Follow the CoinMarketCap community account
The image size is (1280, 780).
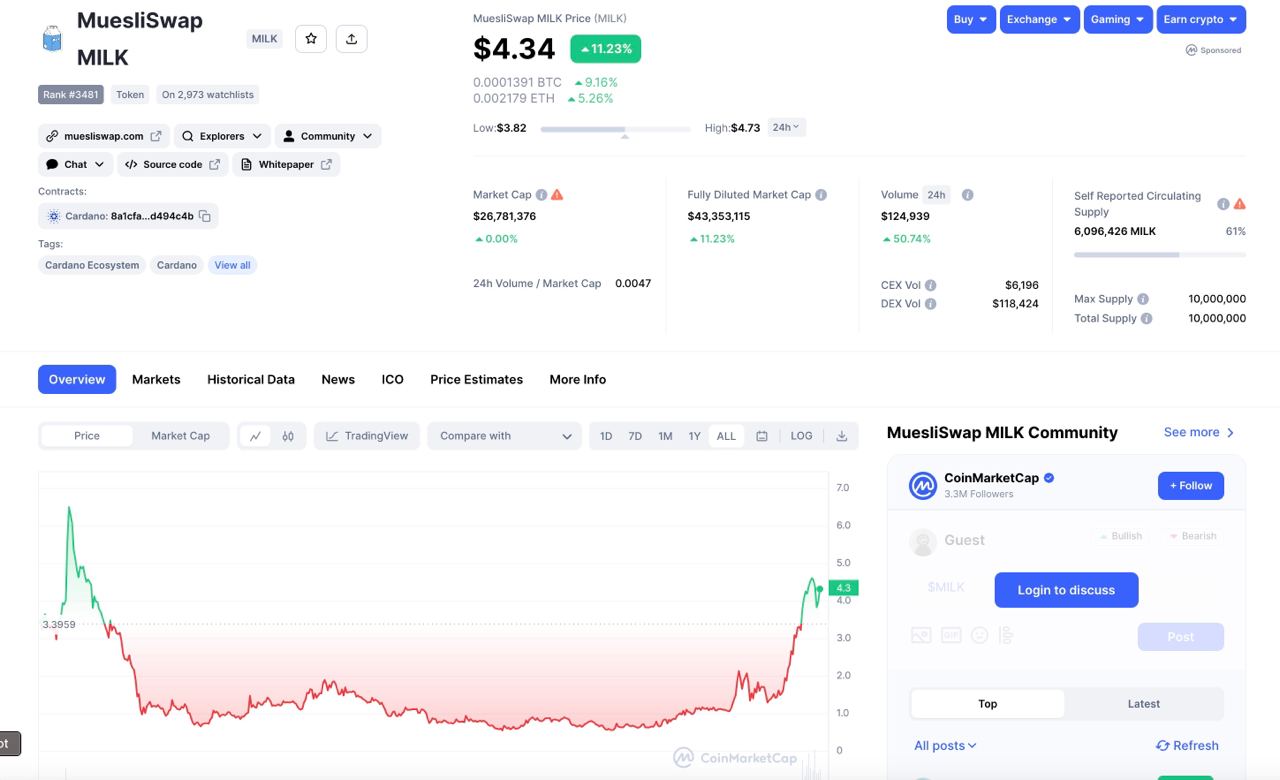coord(1190,486)
